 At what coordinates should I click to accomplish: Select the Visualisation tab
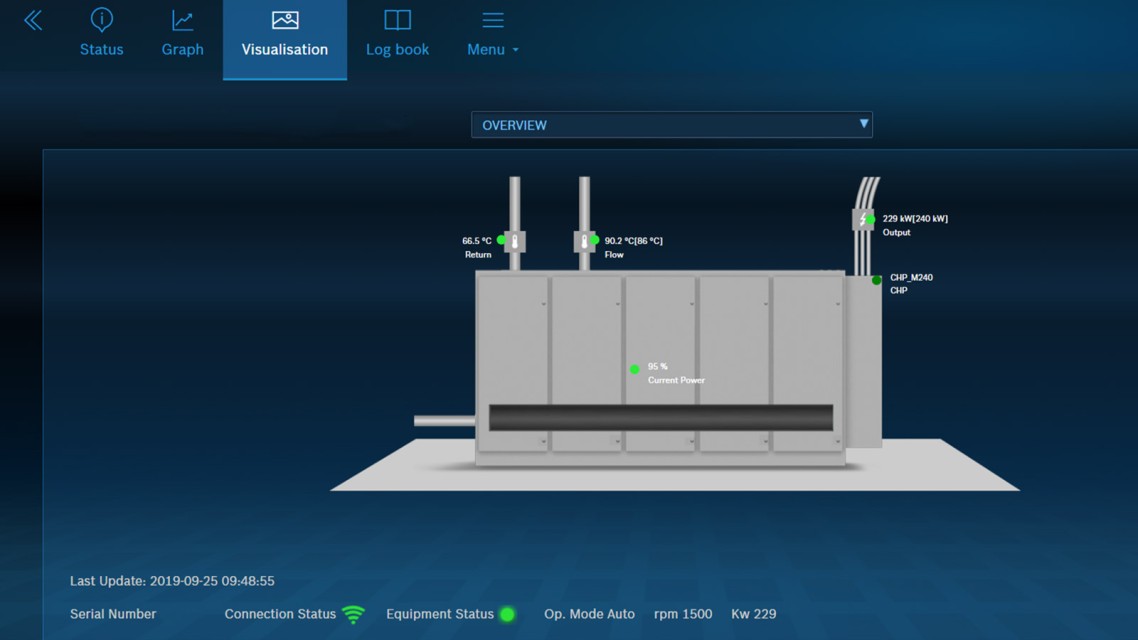[285, 36]
